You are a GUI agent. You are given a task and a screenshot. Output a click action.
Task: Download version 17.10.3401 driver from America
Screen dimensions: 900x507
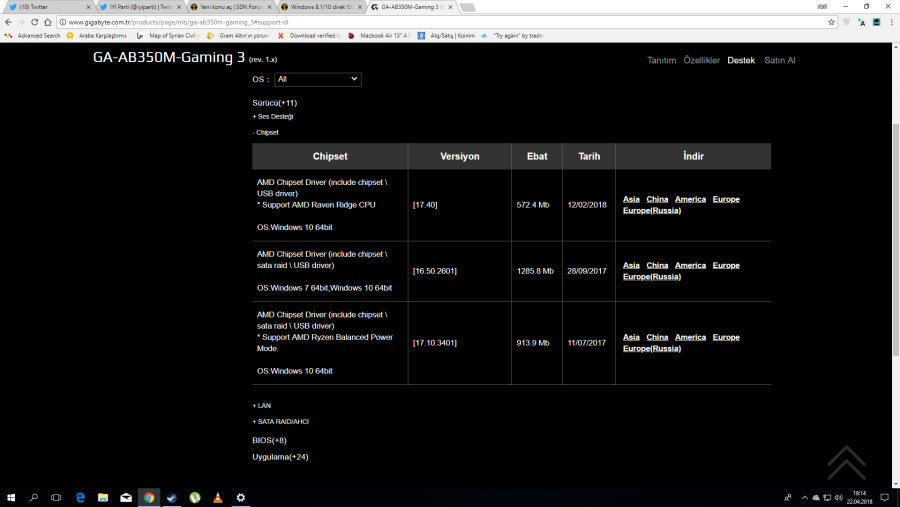click(690, 337)
